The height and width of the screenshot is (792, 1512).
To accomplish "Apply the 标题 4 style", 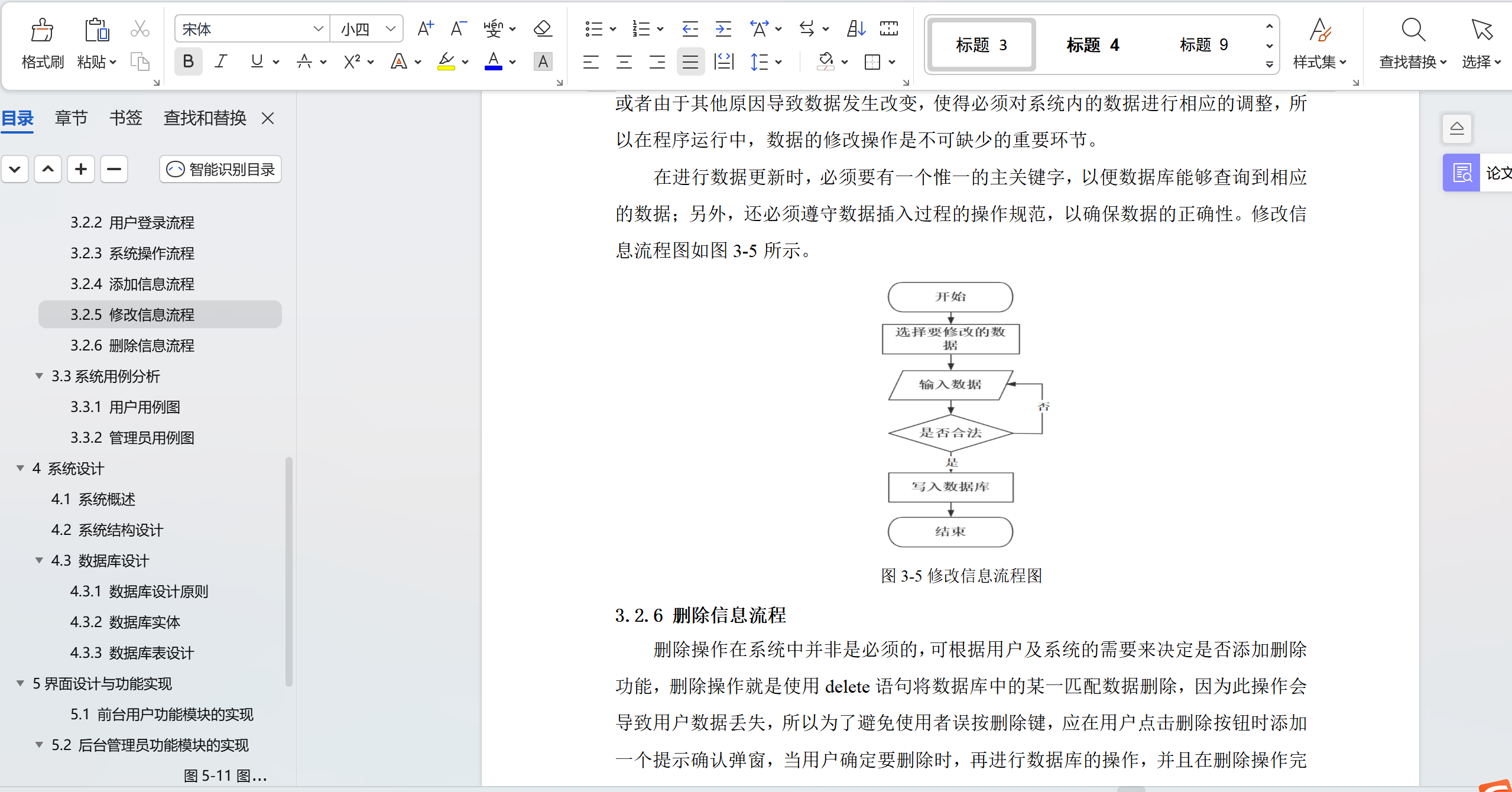I will 1092,45.
